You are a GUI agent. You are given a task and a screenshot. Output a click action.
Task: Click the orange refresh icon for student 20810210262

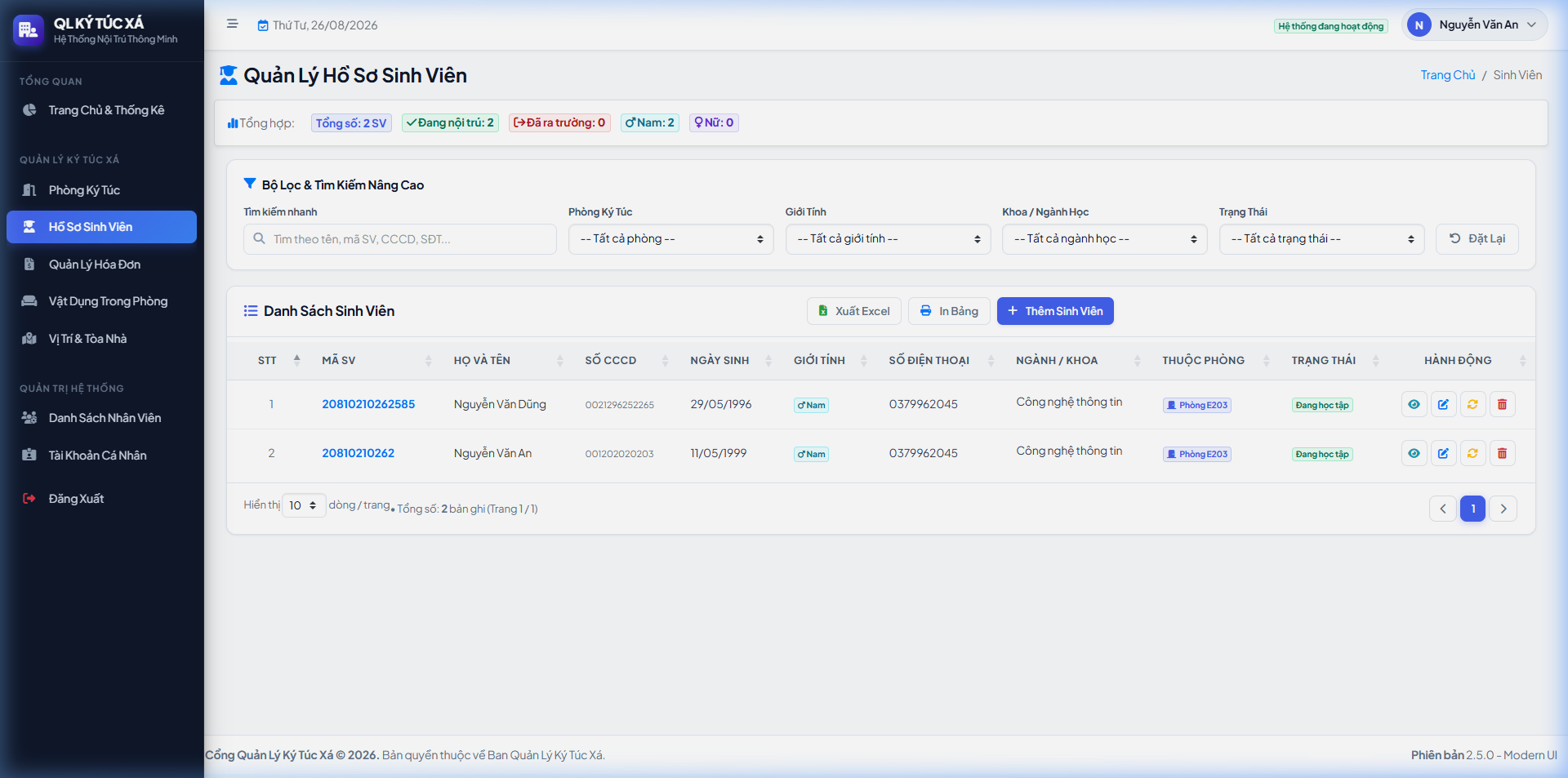click(x=1472, y=453)
